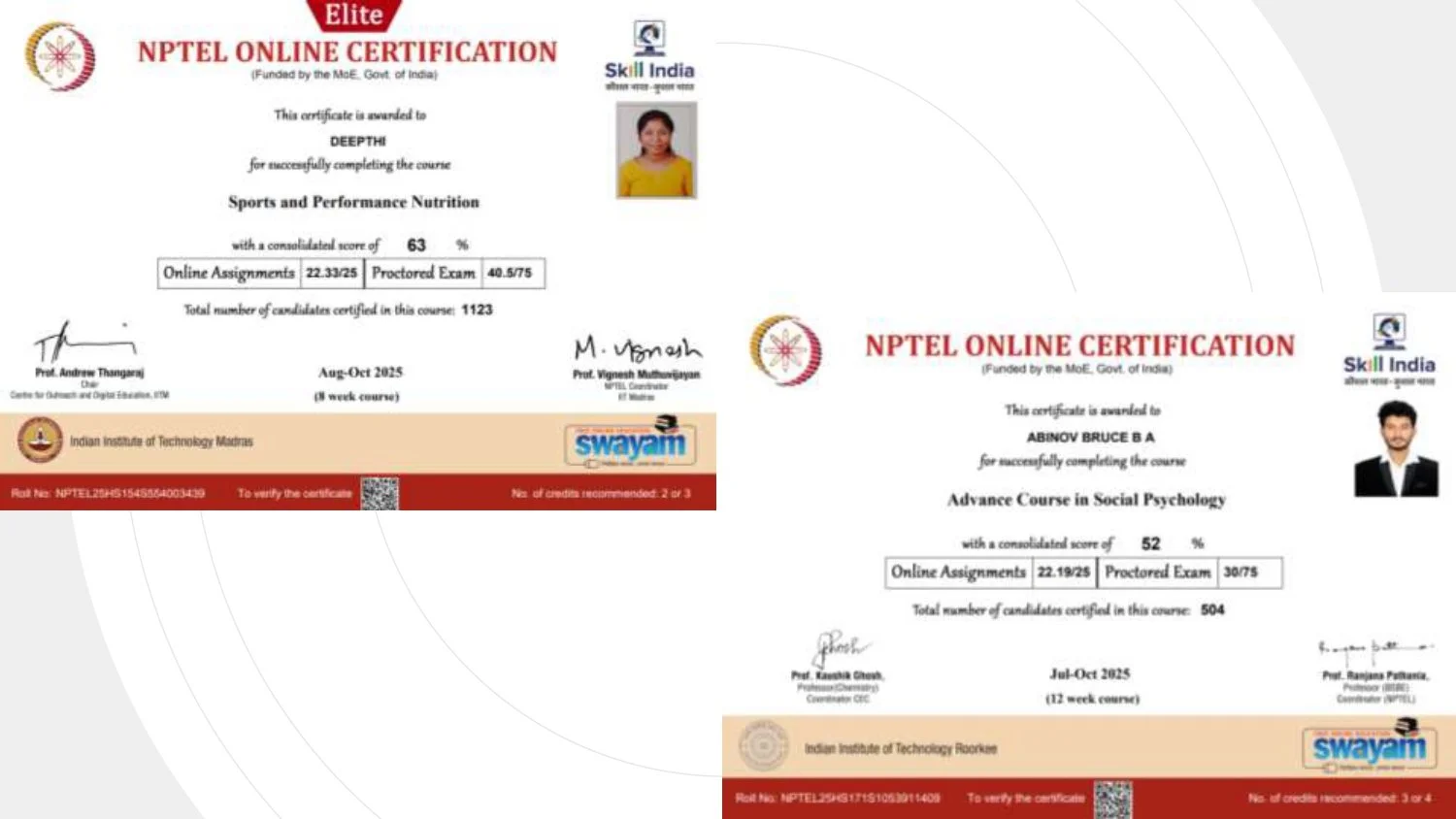Click the Skill India logo on Abinov's certificate
Viewport: 1456px width, 819px height.
1389,350
